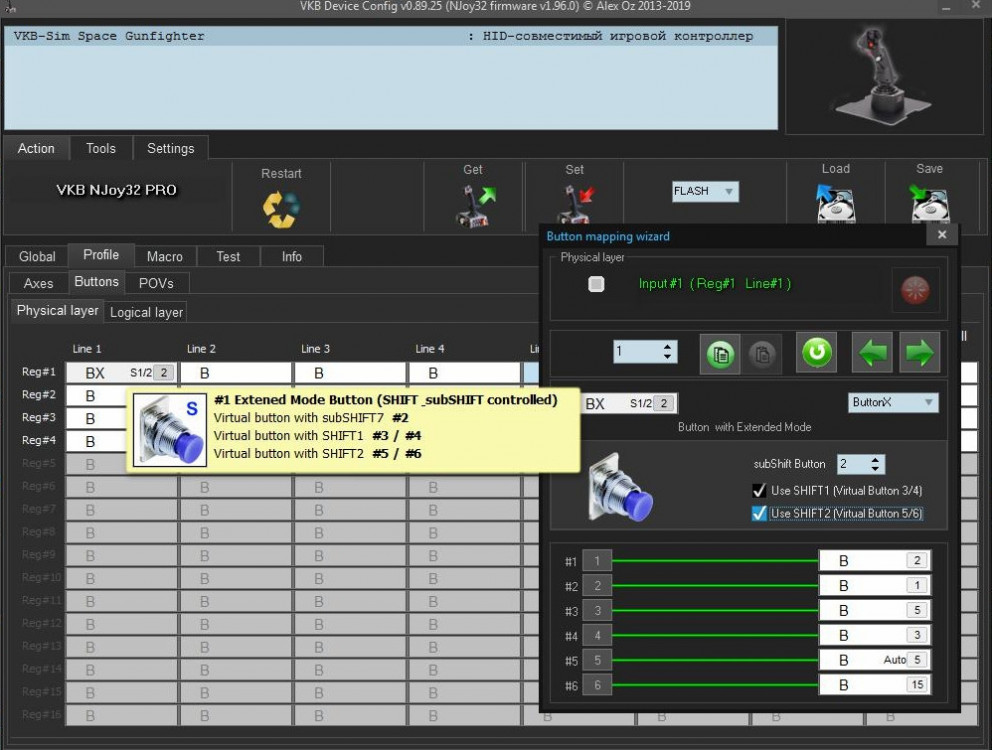Open the Logical layer tab
Screen dimensions: 992x750
(146, 312)
